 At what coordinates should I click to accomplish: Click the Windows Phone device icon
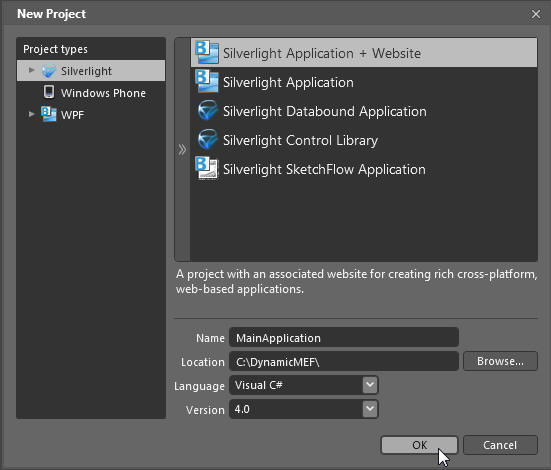[x=49, y=92]
